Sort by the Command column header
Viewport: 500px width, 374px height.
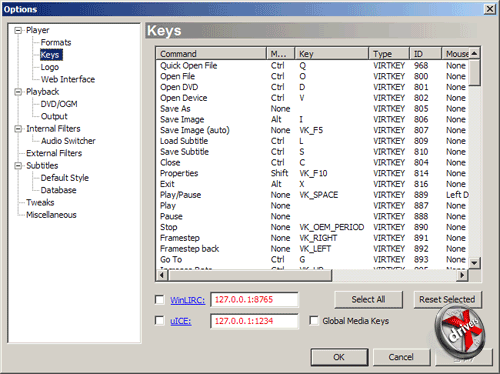(x=211, y=54)
